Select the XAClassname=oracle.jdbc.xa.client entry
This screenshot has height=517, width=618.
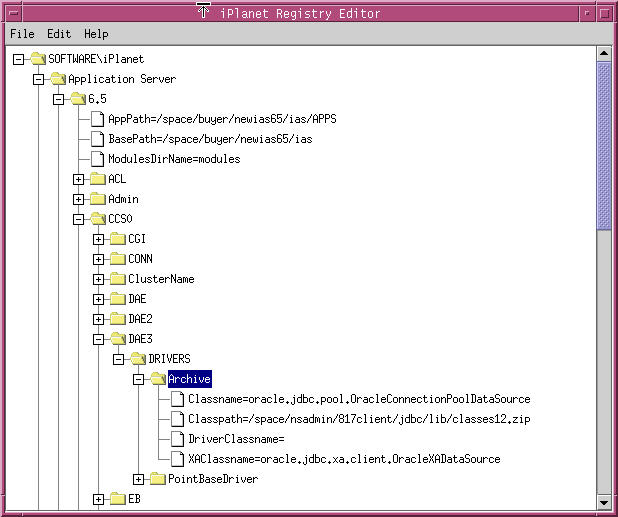click(344, 459)
